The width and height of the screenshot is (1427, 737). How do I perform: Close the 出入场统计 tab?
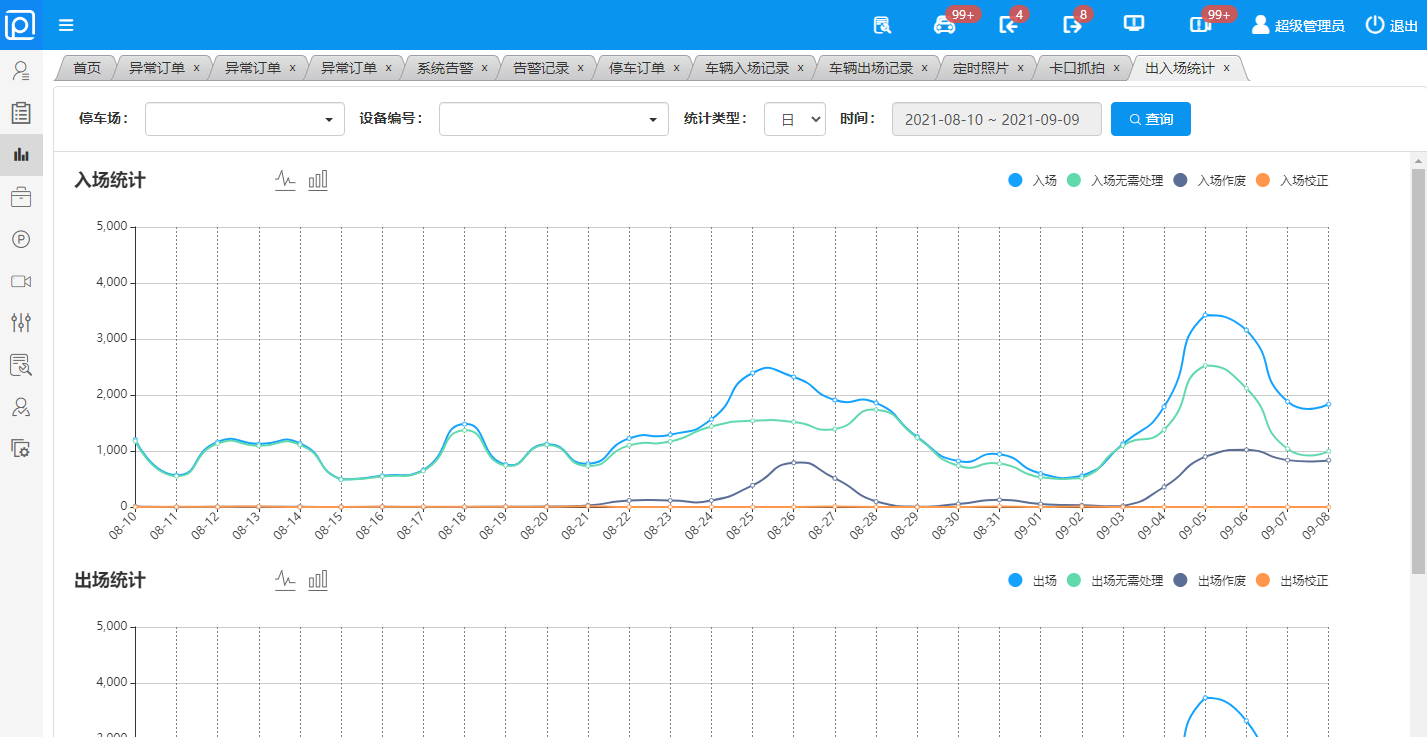coord(1227,68)
